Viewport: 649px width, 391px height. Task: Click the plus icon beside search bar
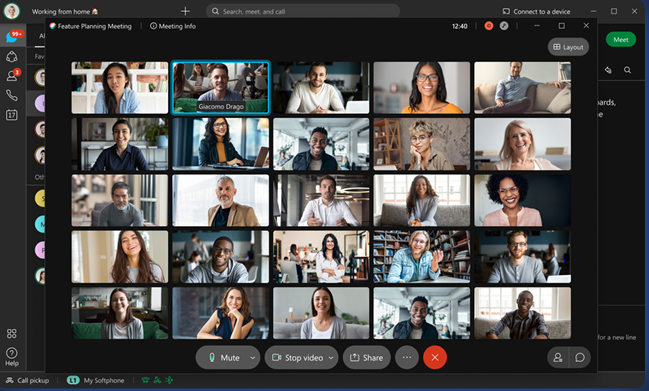[x=185, y=11]
